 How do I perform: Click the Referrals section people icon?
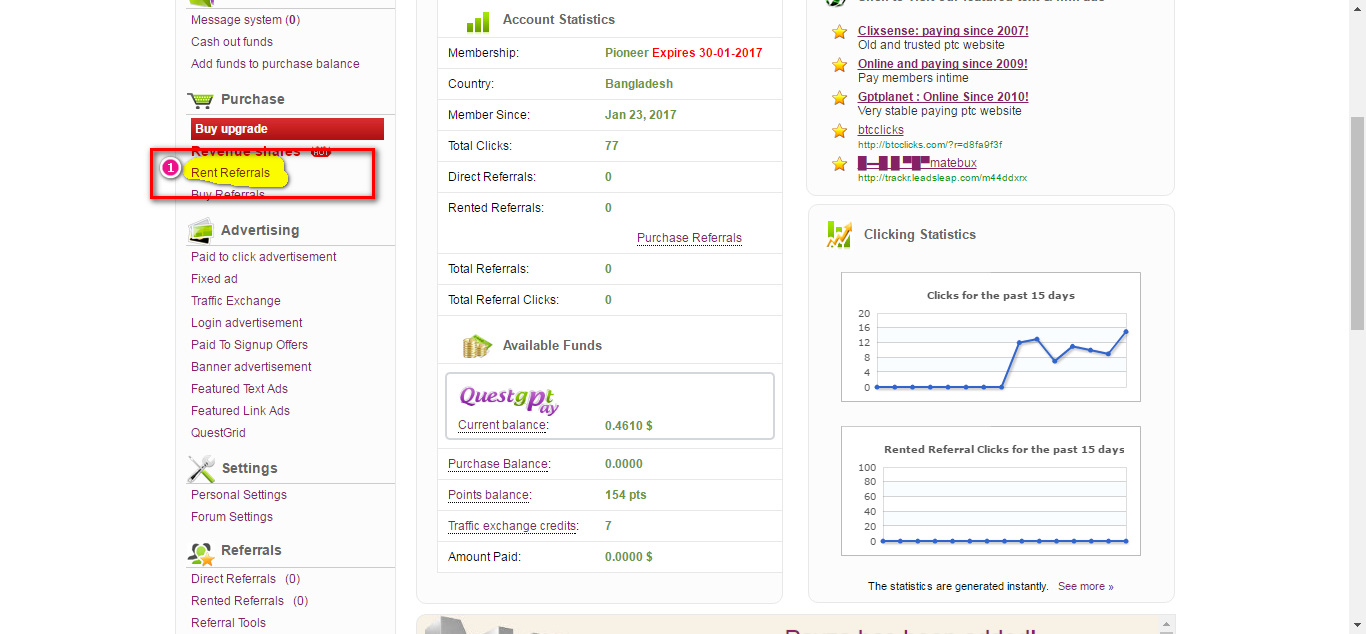coord(201,552)
